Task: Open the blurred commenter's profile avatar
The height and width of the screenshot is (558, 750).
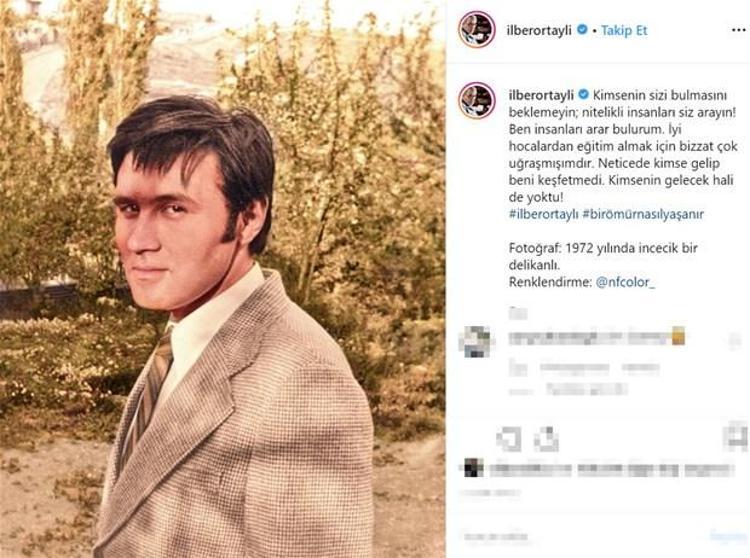Action: (x=476, y=342)
